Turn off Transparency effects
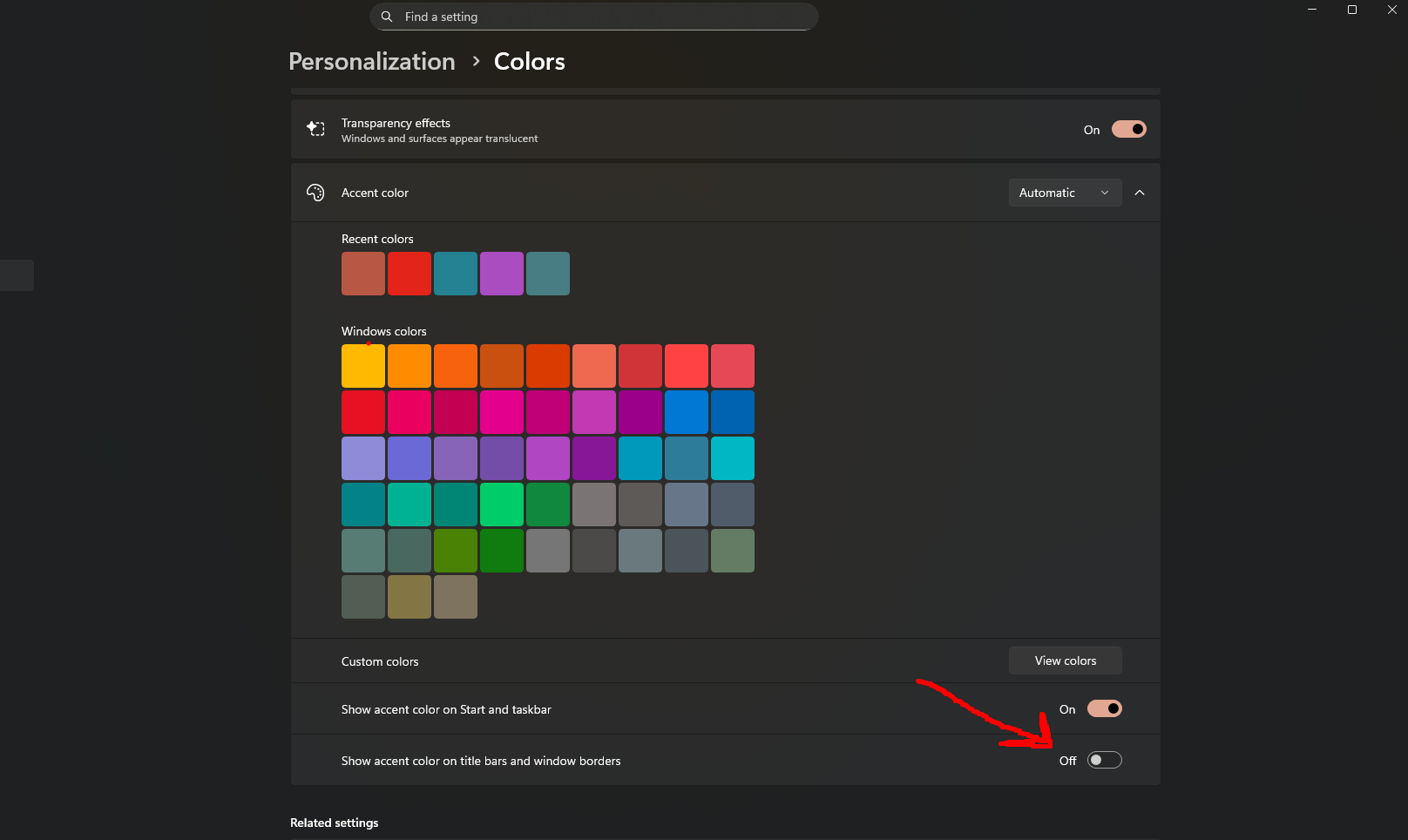 click(1128, 129)
